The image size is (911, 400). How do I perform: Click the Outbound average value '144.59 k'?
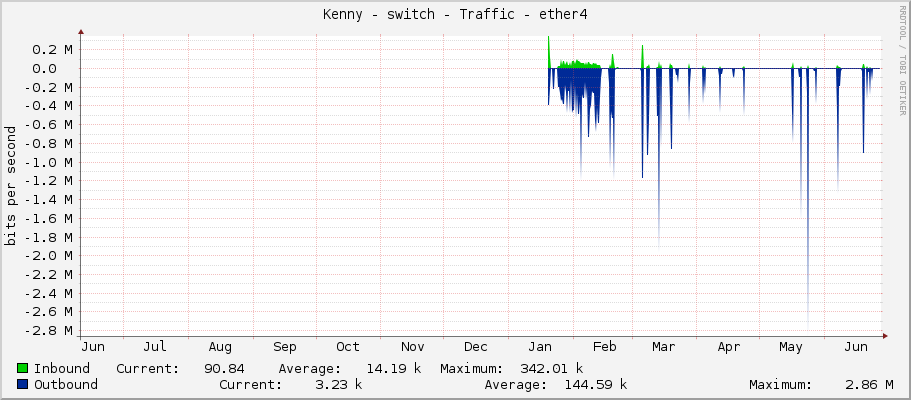(x=596, y=384)
